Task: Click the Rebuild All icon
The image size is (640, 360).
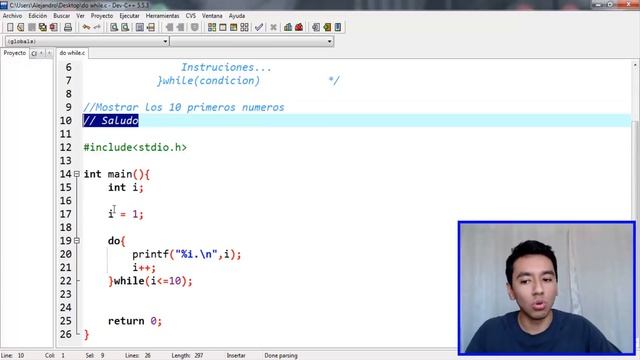Action: pyautogui.click(x=244, y=27)
